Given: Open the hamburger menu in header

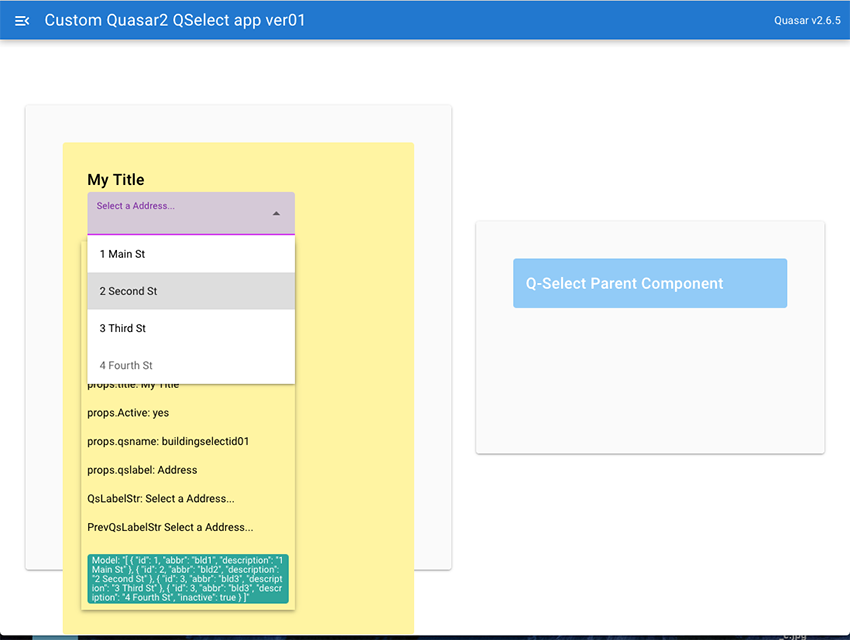Looking at the screenshot, I should [x=22, y=21].
